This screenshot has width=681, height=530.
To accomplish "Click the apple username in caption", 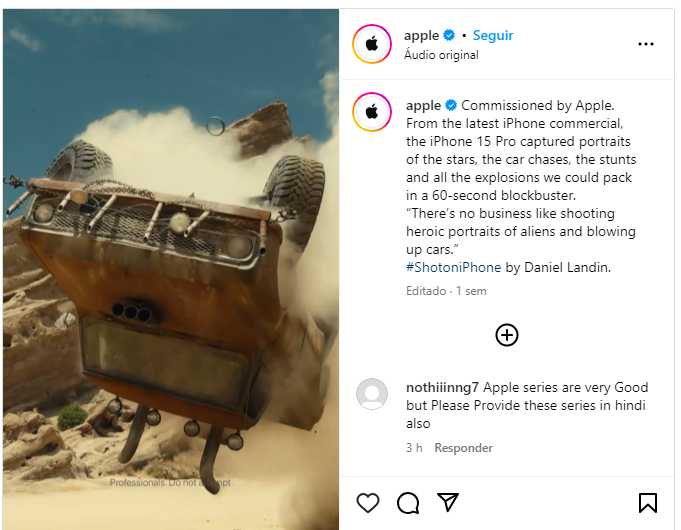I will click(x=423, y=105).
